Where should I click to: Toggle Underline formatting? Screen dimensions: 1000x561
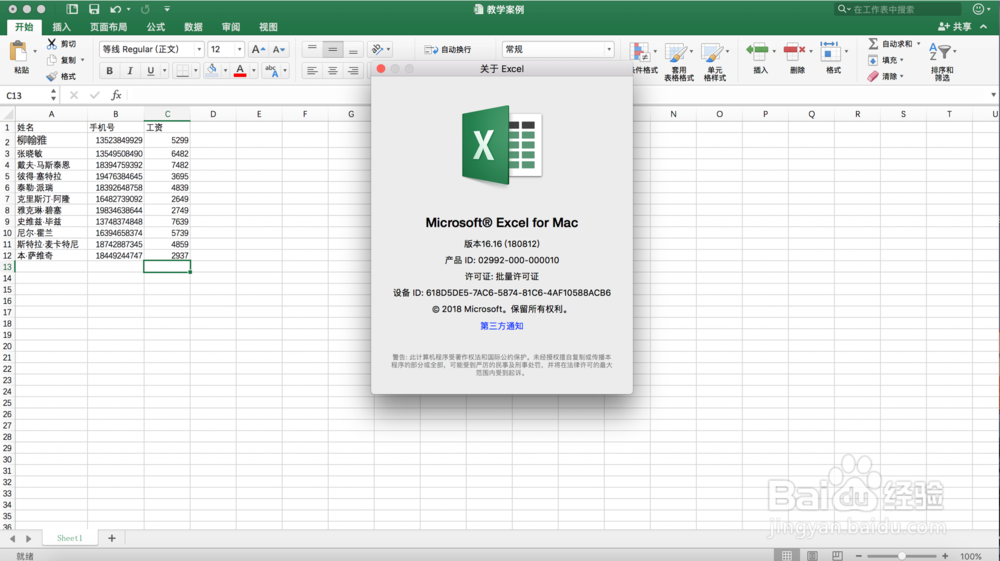pos(151,70)
